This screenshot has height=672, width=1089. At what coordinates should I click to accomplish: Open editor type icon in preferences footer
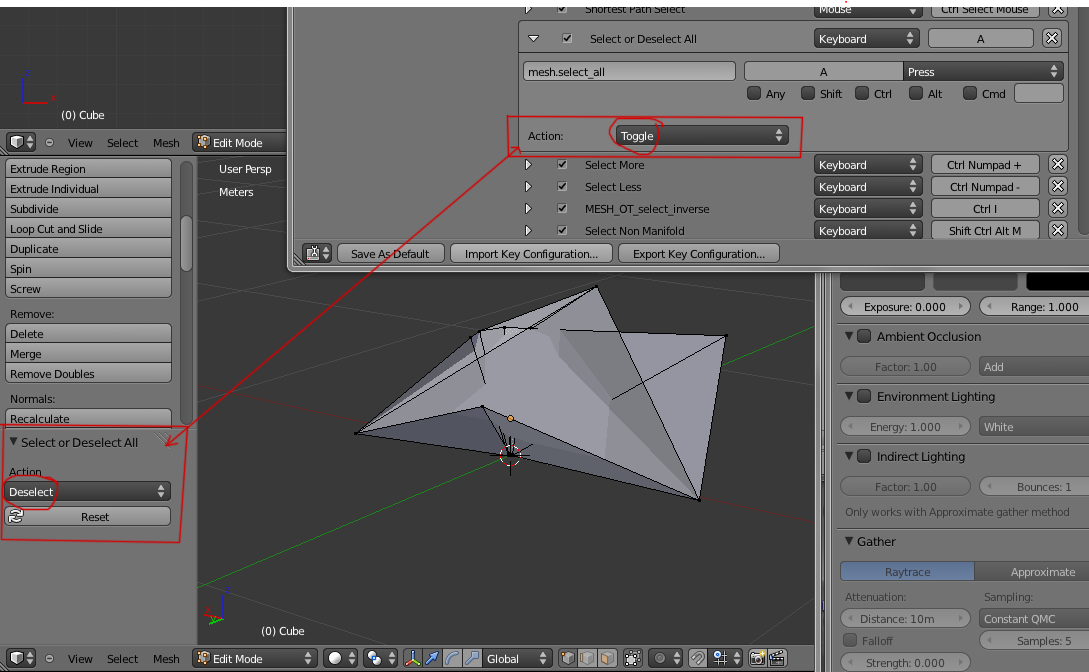coord(317,253)
